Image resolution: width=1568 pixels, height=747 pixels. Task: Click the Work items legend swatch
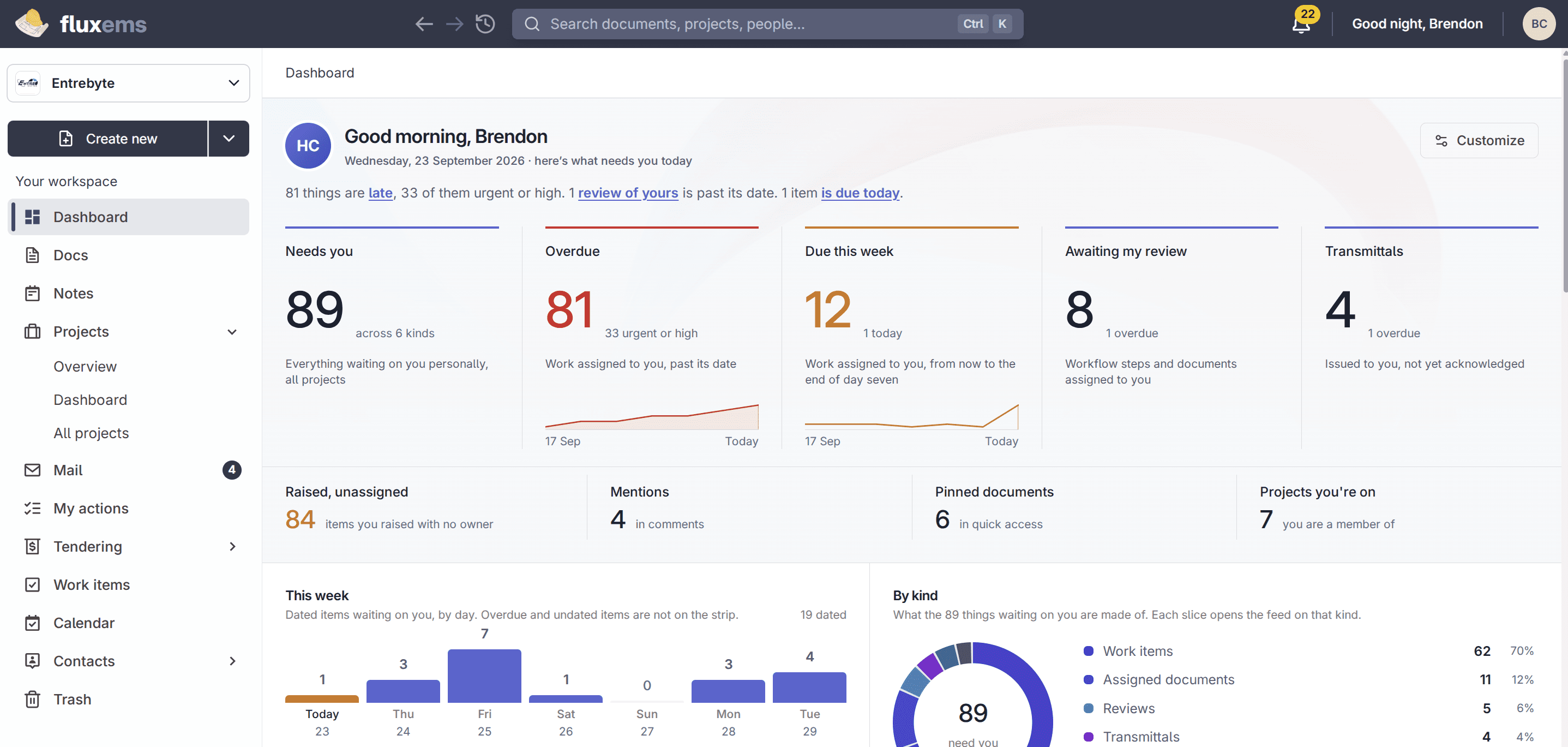[1089, 651]
